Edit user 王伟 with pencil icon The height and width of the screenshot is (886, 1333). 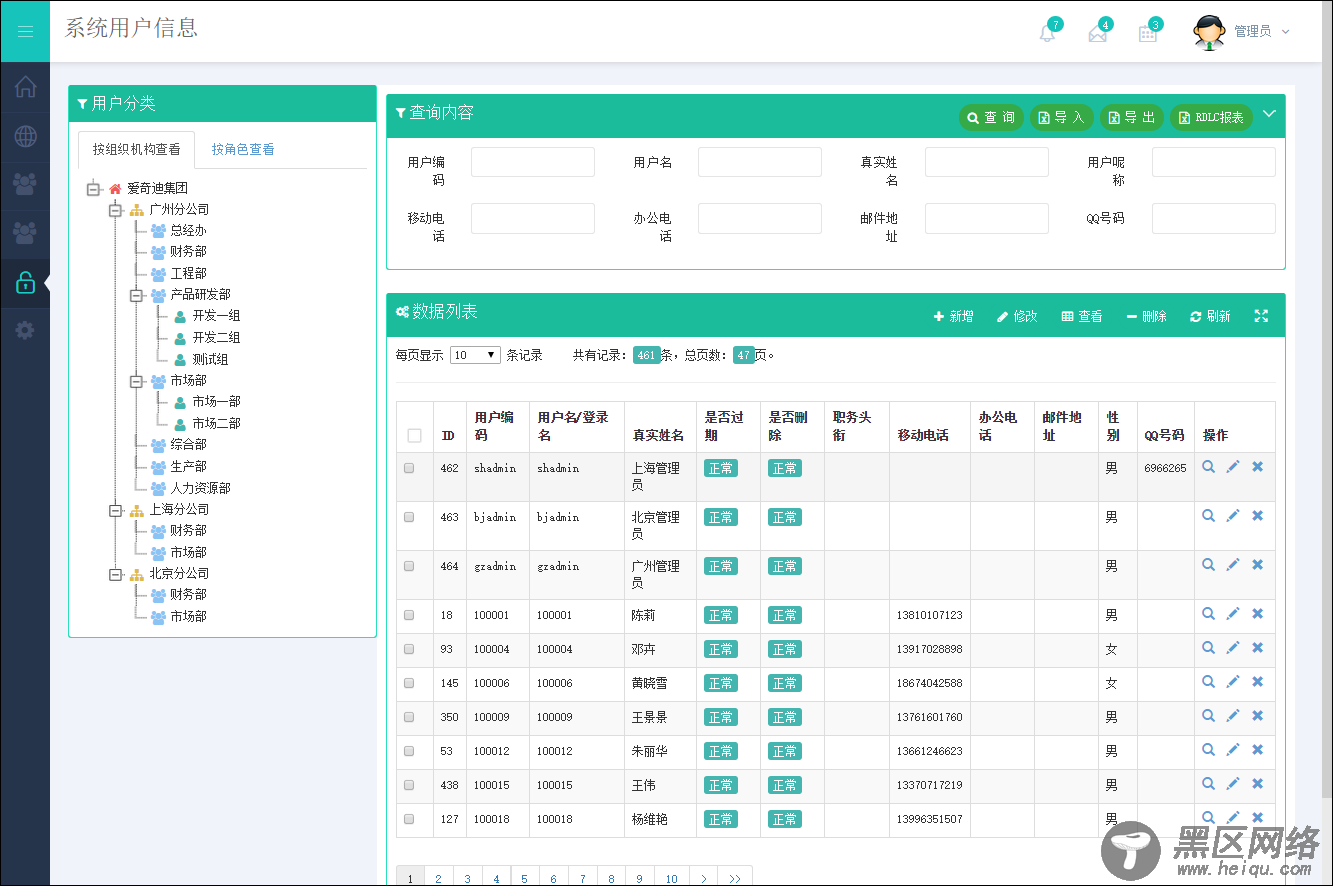[x=1233, y=784]
